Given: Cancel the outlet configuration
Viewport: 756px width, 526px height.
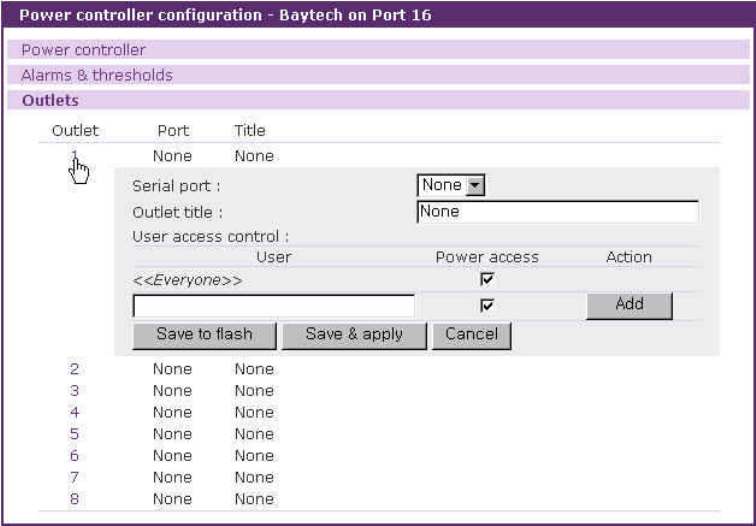Looking at the screenshot, I should tap(471, 335).
